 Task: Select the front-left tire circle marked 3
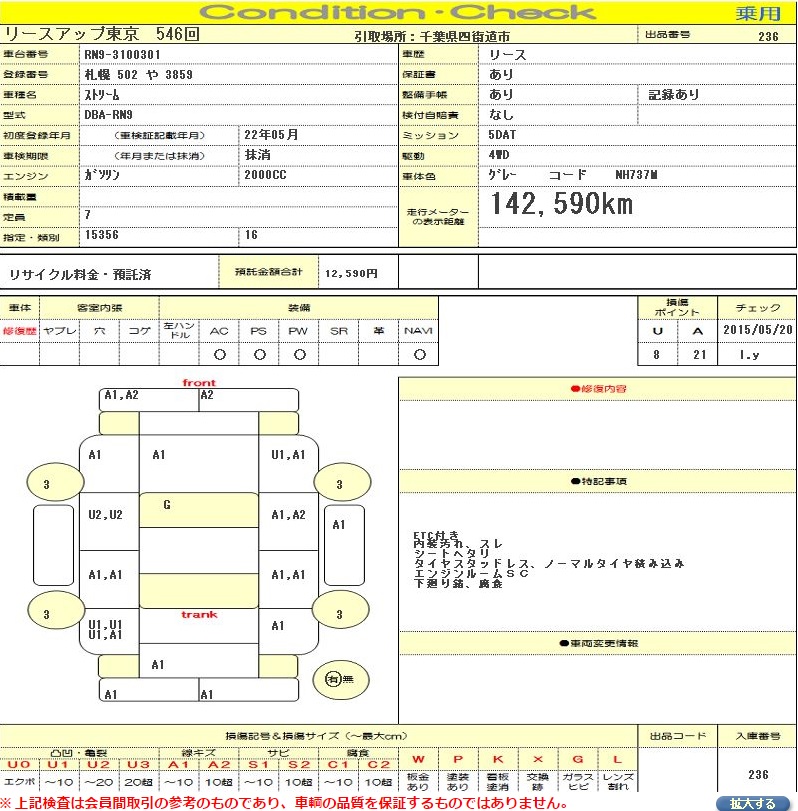(46, 484)
